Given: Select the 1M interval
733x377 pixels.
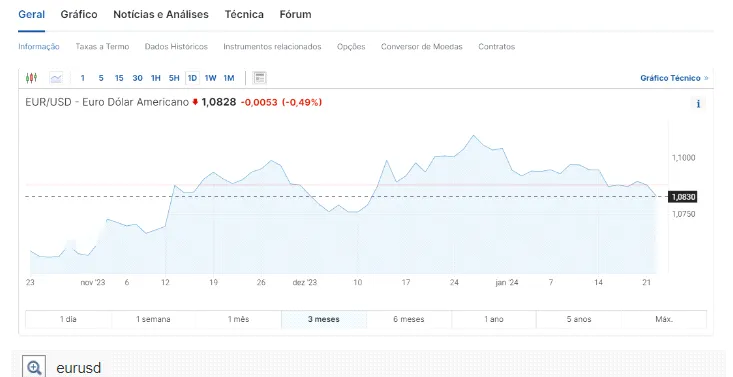Looking at the screenshot, I should 229,78.
